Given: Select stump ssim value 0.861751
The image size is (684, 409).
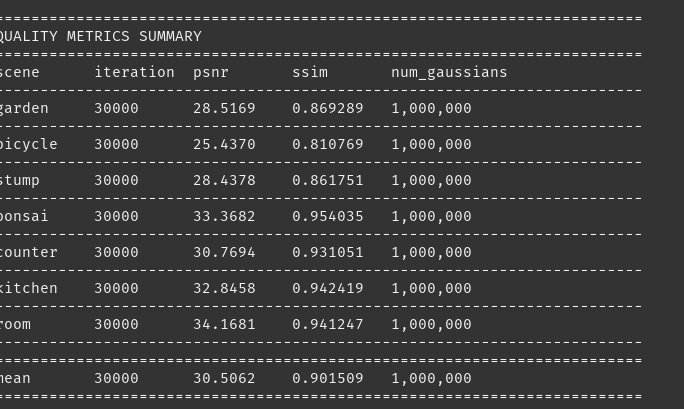Looking at the screenshot, I should 328,181.
